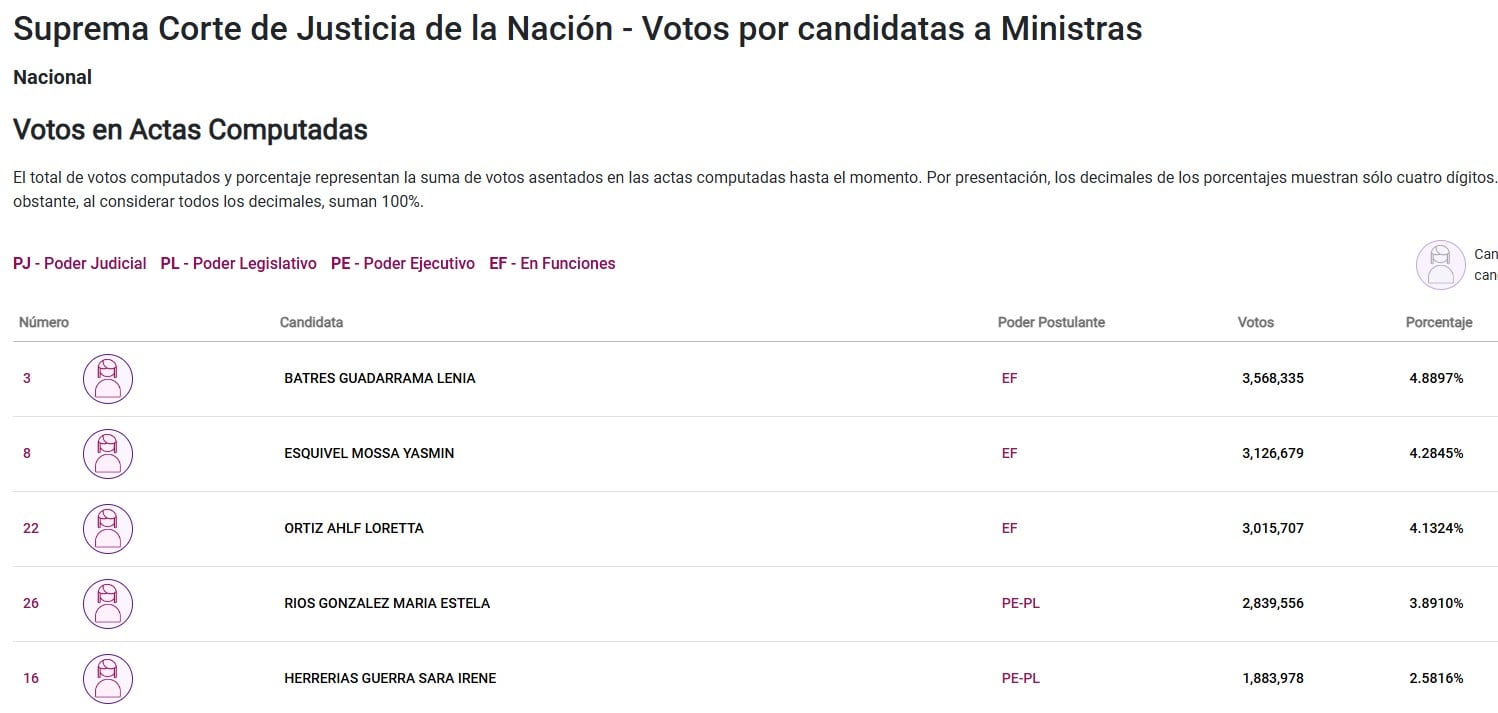This screenshot has width=1498, height=713.
Task: Click the PE-PL tag for Rios Gonzalez
Action: 1020,604
